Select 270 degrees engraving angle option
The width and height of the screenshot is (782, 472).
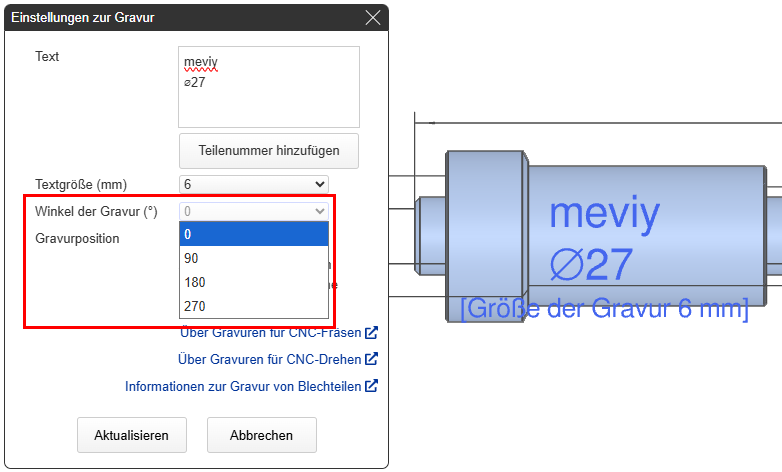coord(254,306)
